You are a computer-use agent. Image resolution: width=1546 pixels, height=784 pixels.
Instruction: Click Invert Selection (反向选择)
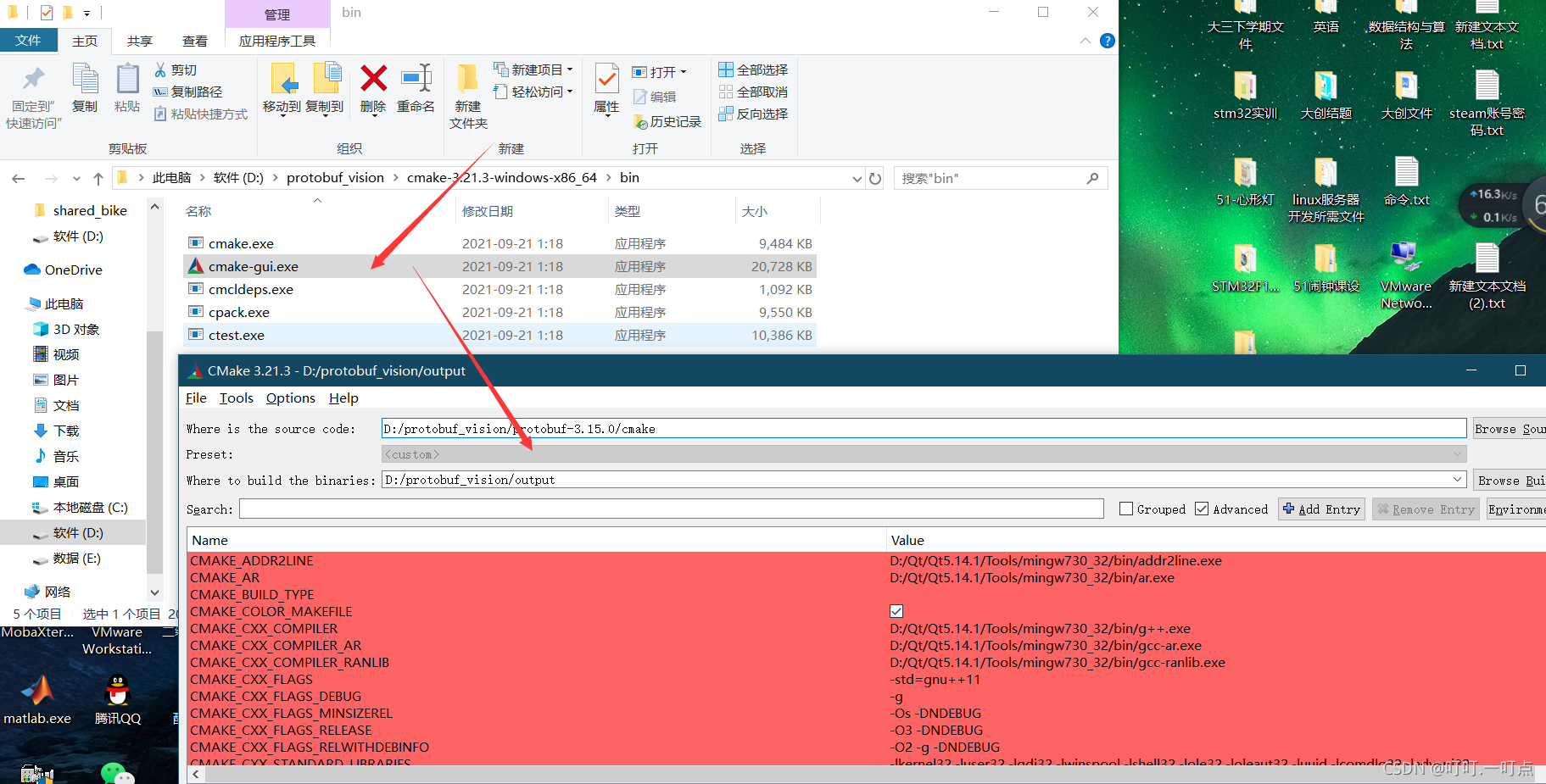(x=753, y=114)
